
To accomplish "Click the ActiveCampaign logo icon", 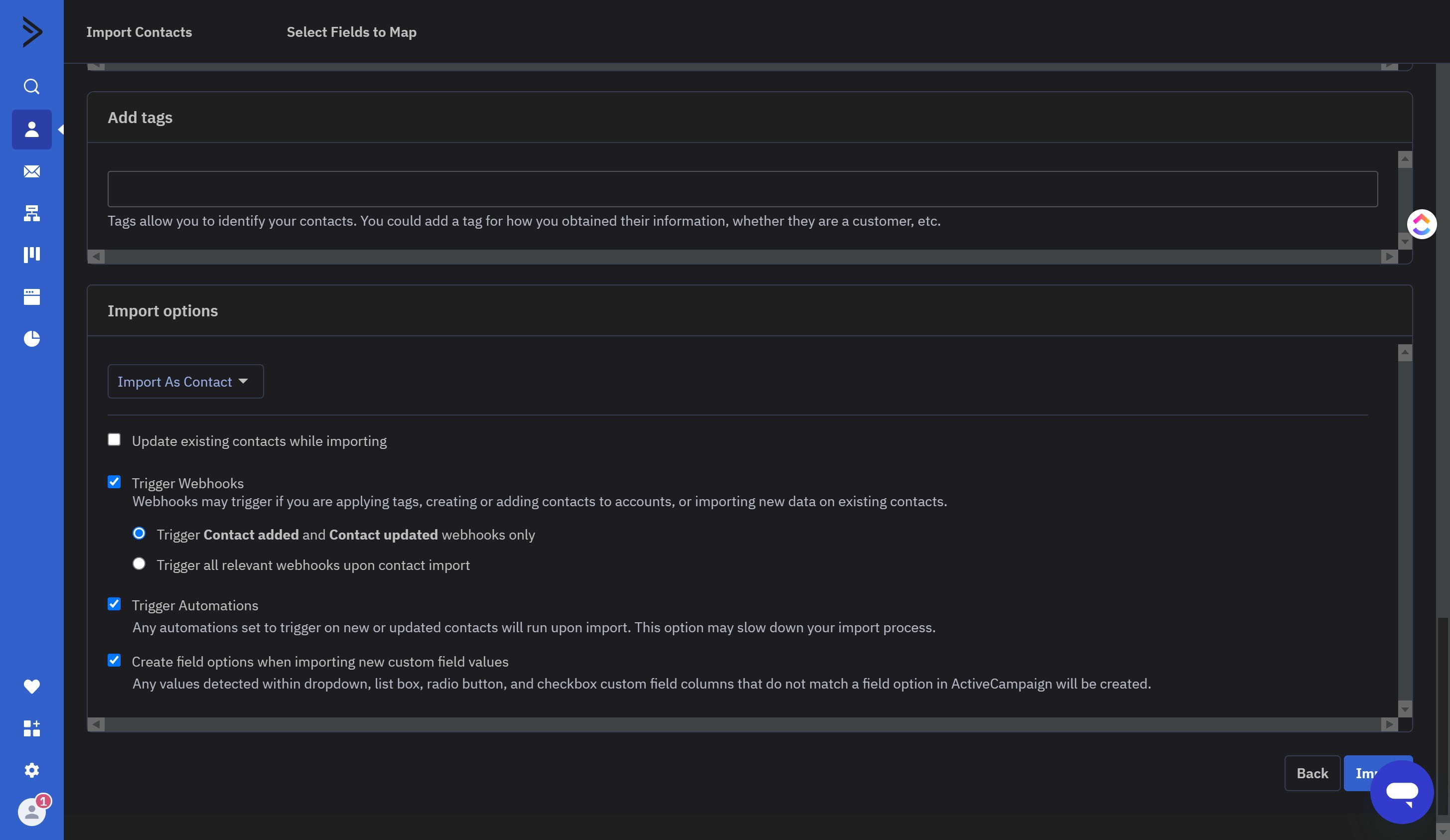I will pos(32,32).
